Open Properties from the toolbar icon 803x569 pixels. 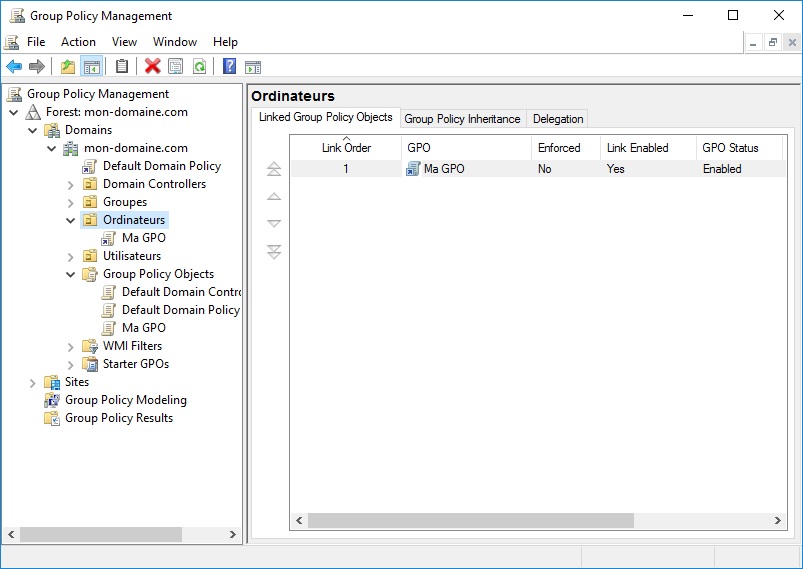[x=176, y=67]
